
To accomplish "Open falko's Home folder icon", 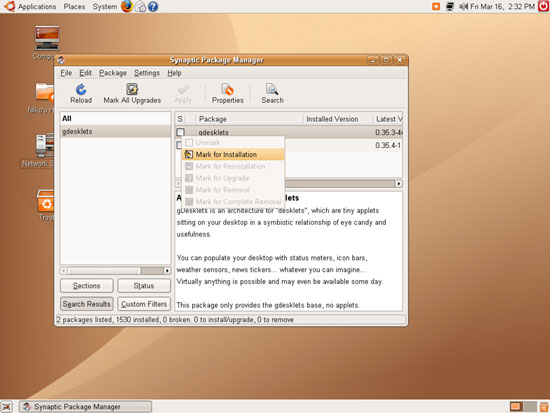I will (x=45, y=92).
